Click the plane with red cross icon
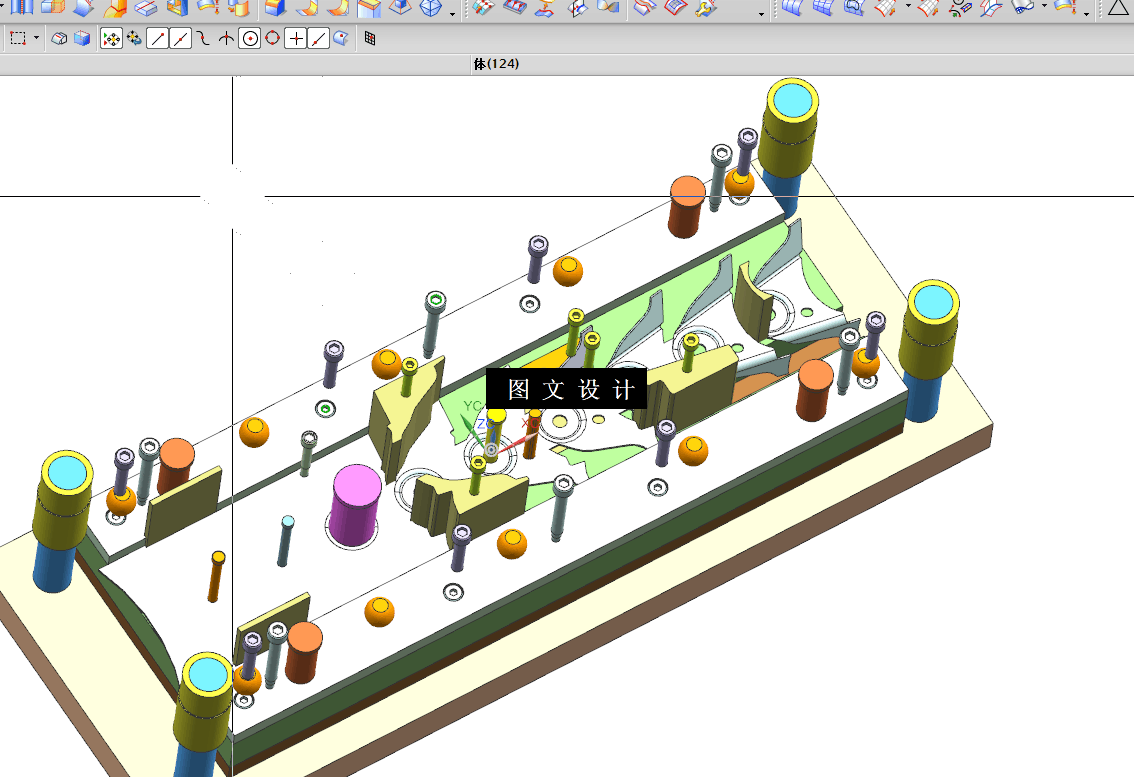1134x777 pixels. [577, 8]
